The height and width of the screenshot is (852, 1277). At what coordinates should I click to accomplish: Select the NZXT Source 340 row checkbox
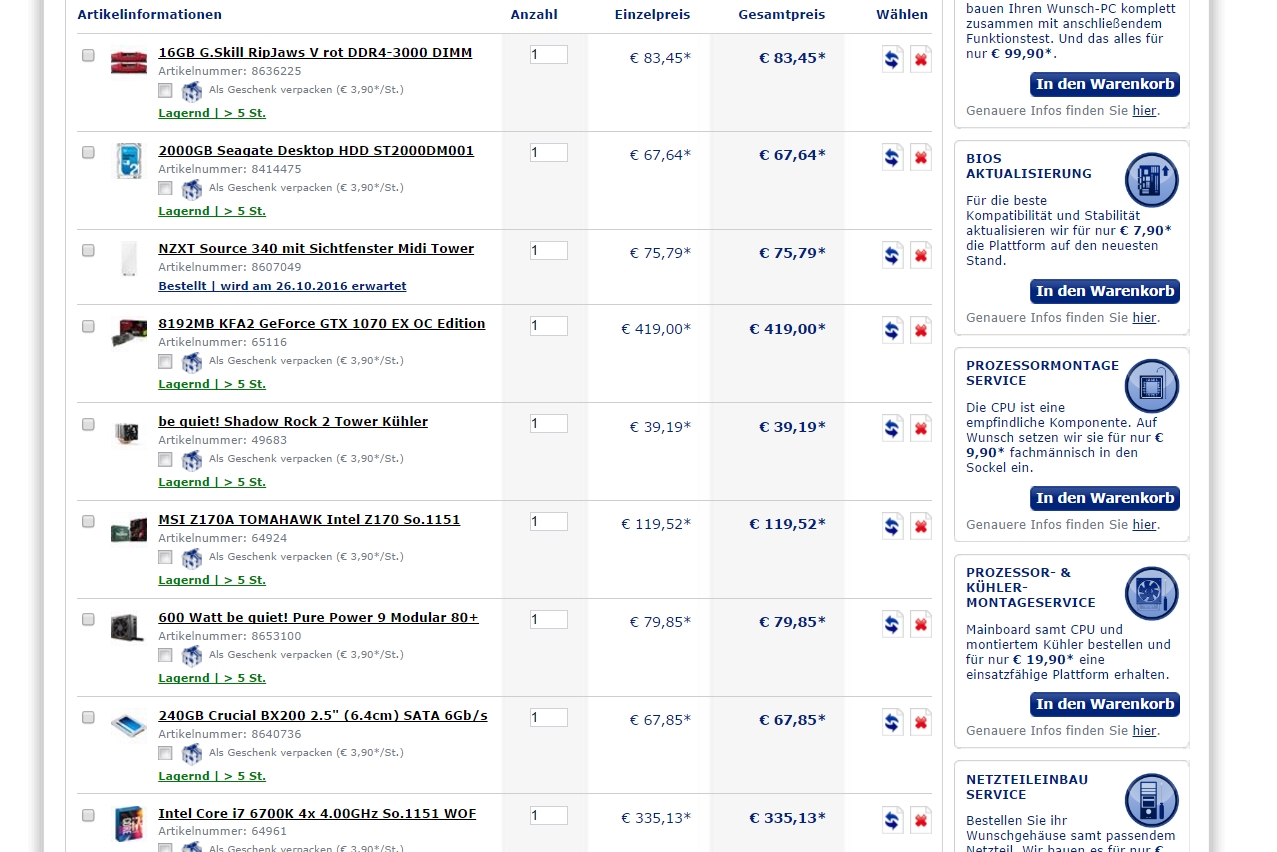point(88,250)
